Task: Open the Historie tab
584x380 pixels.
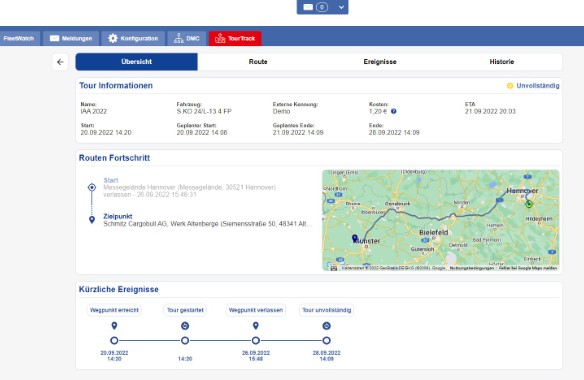Action: pyautogui.click(x=502, y=62)
